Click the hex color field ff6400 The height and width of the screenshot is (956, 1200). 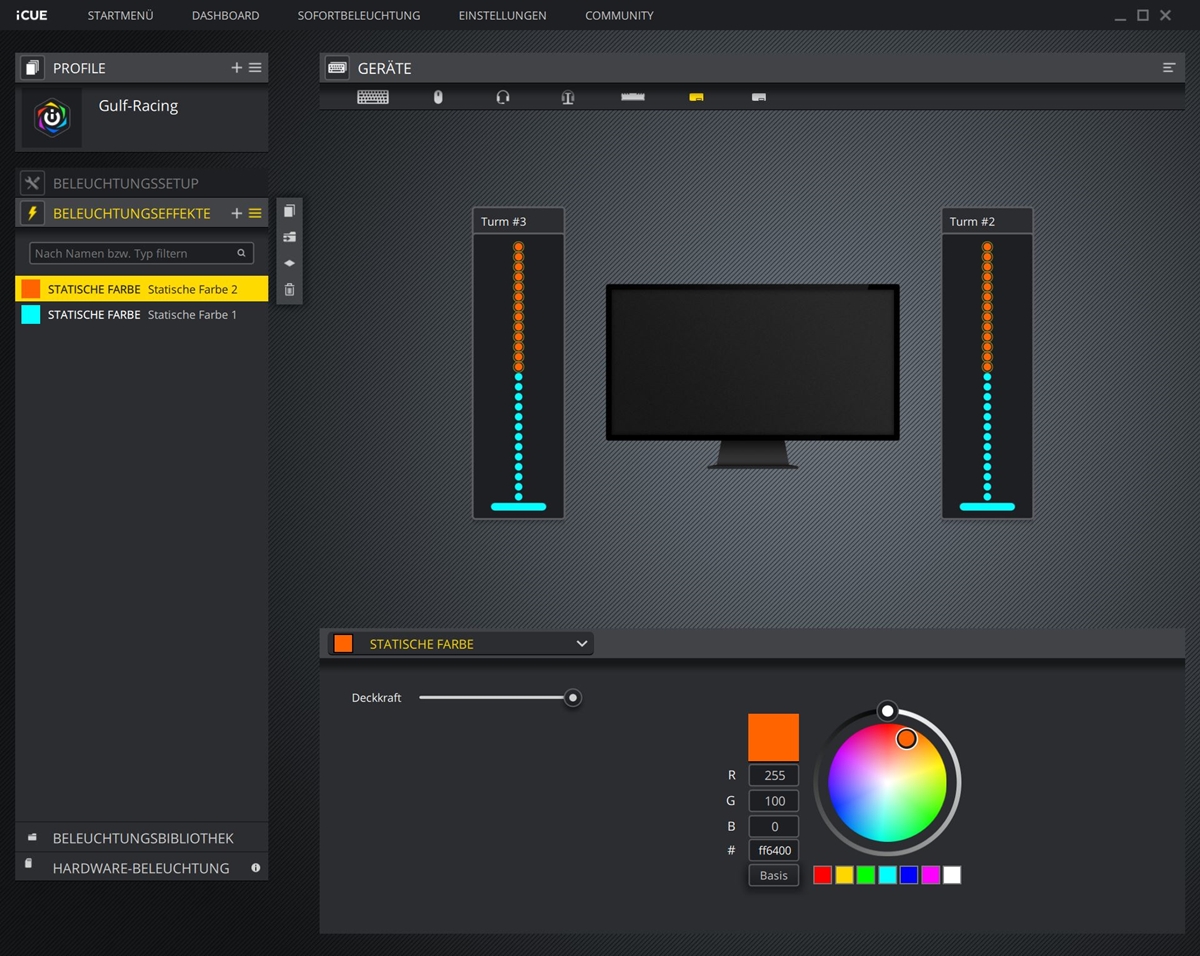click(x=774, y=851)
